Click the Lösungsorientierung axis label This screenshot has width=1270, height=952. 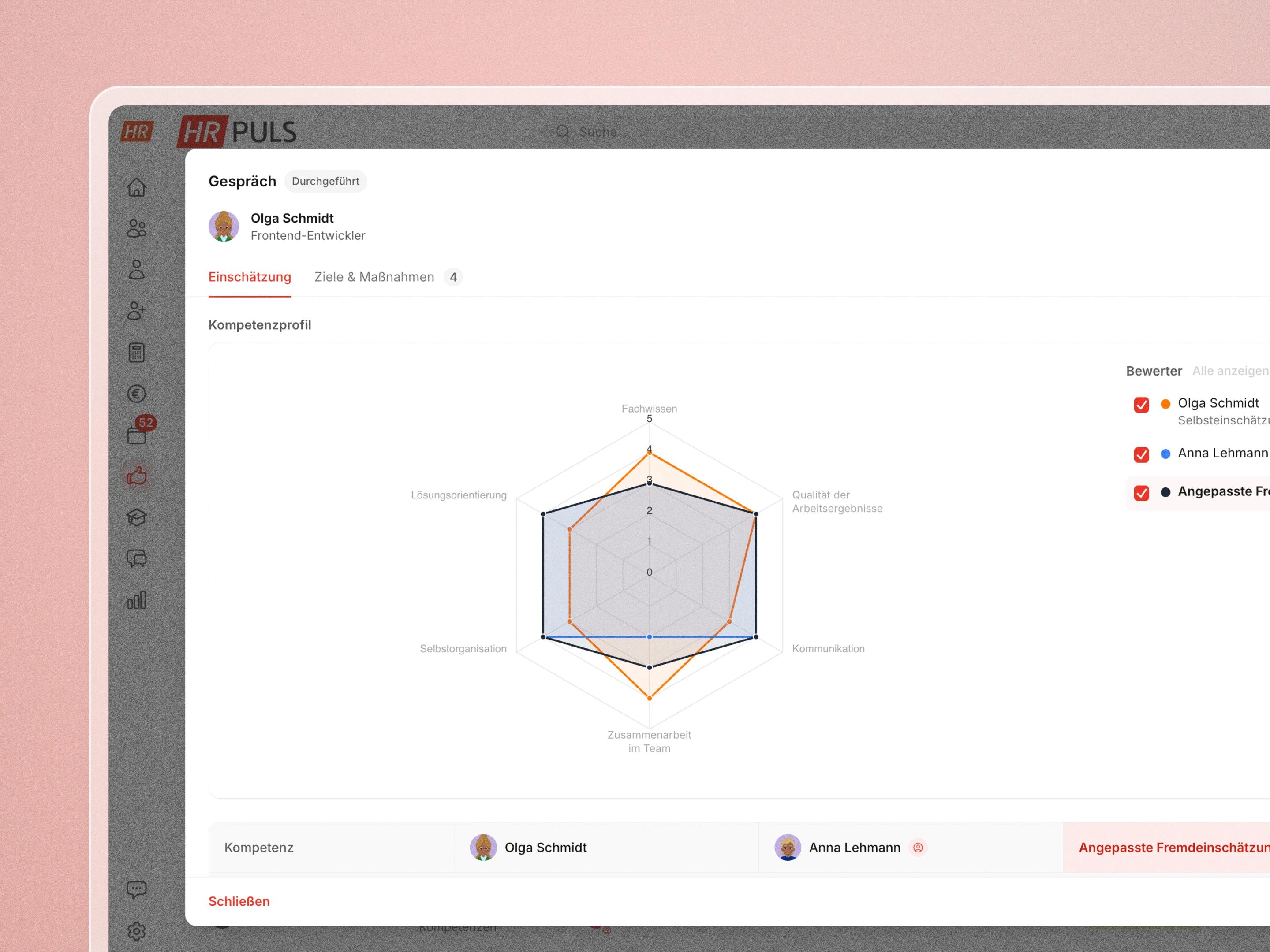click(x=459, y=495)
